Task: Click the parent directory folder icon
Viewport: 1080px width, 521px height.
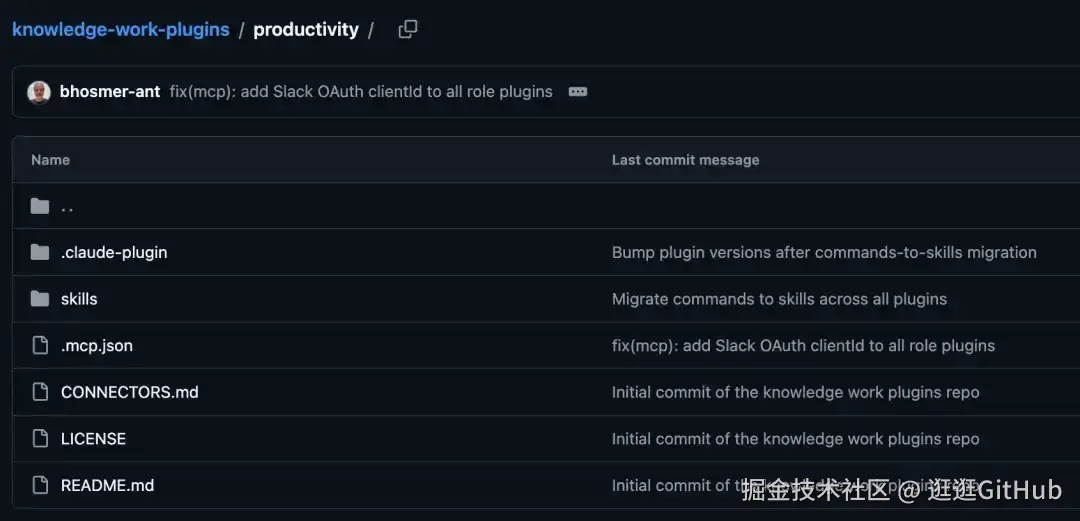Action: click(x=40, y=206)
